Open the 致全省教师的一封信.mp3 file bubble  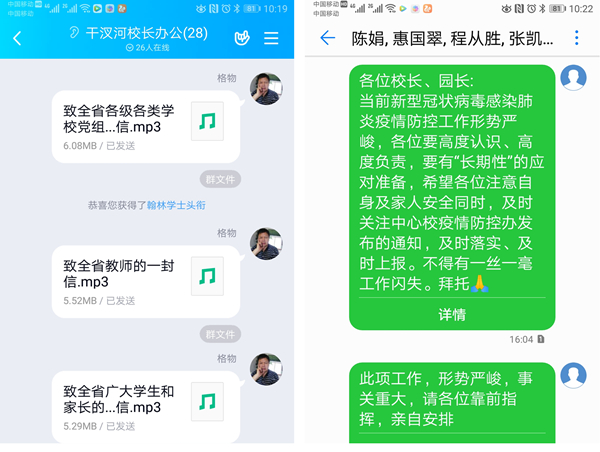pos(146,282)
